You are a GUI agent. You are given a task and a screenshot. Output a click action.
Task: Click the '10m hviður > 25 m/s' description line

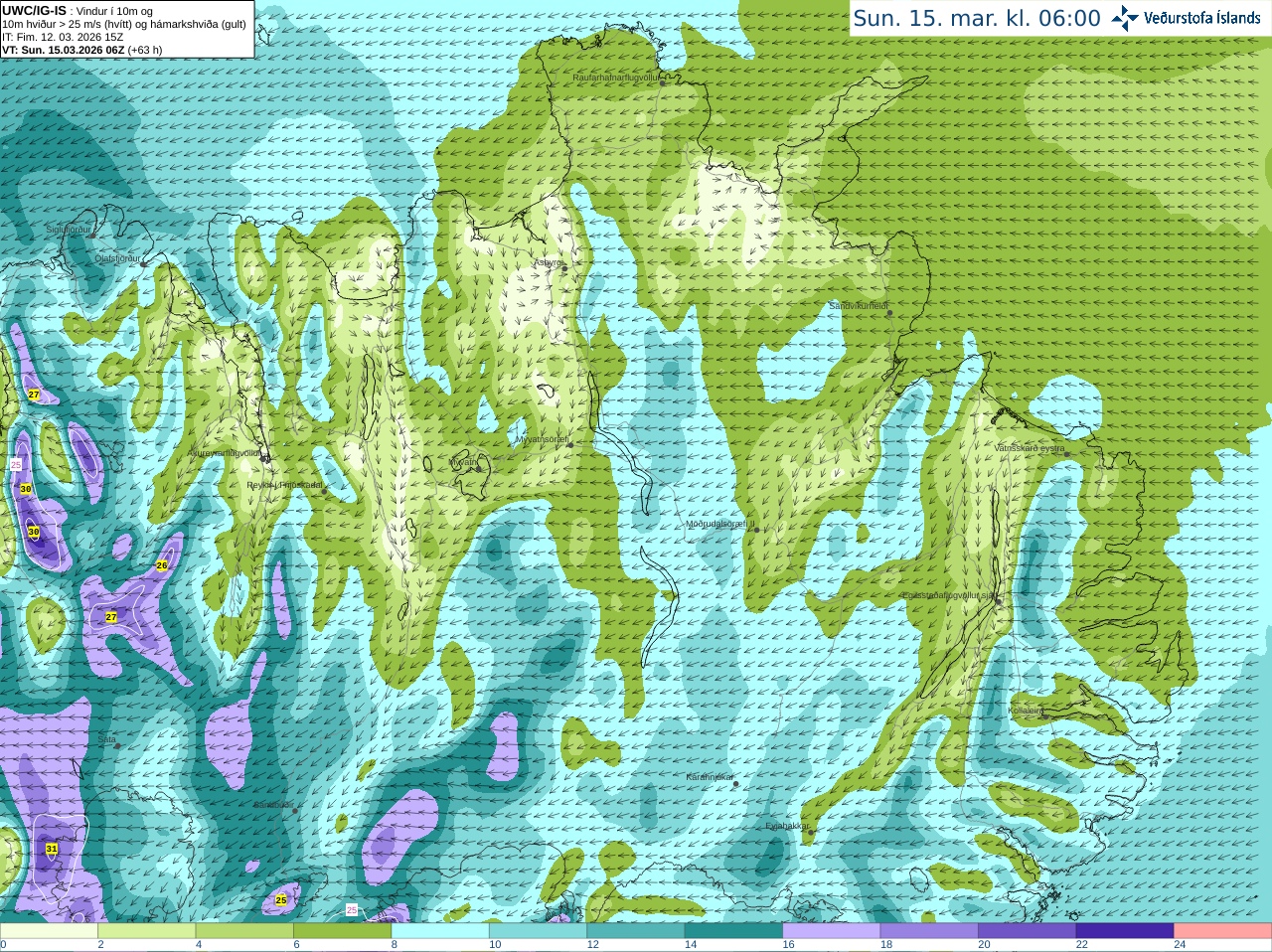(124, 24)
